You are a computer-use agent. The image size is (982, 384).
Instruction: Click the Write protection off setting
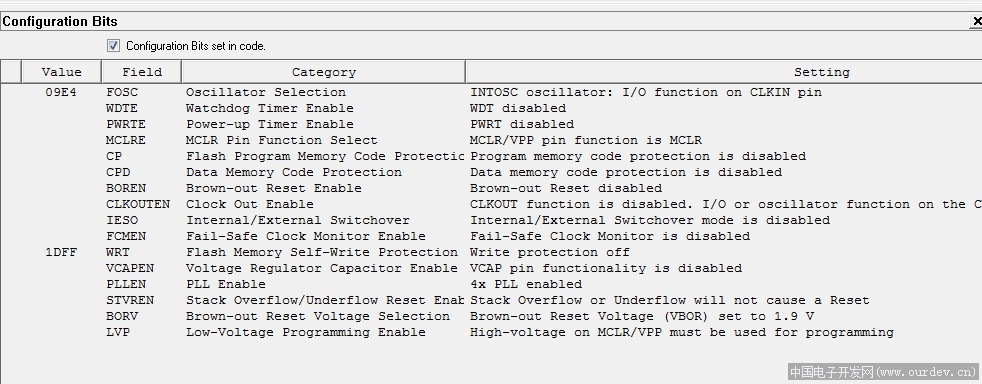549,252
